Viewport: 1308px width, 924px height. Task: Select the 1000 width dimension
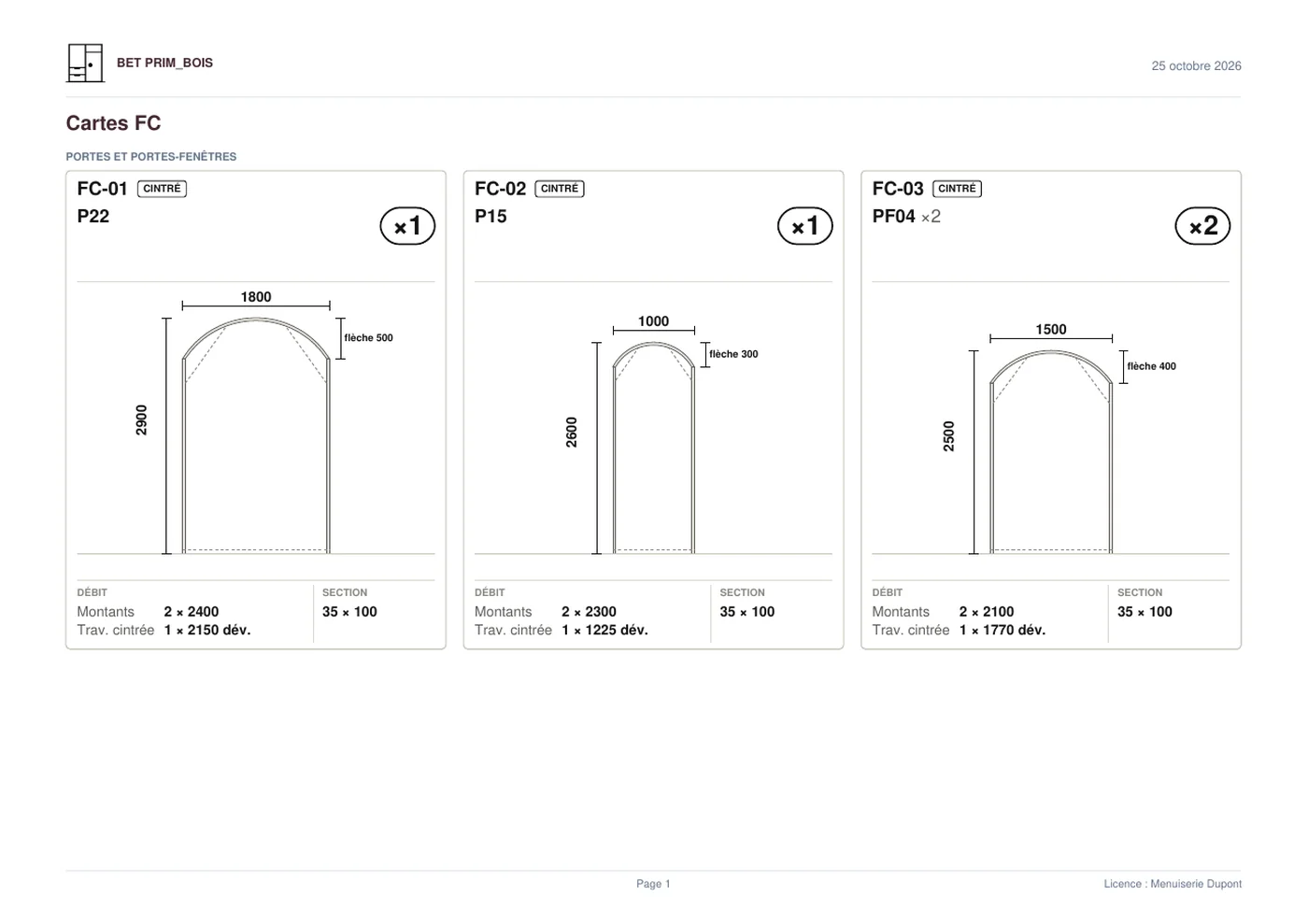click(x=654, y=321)
